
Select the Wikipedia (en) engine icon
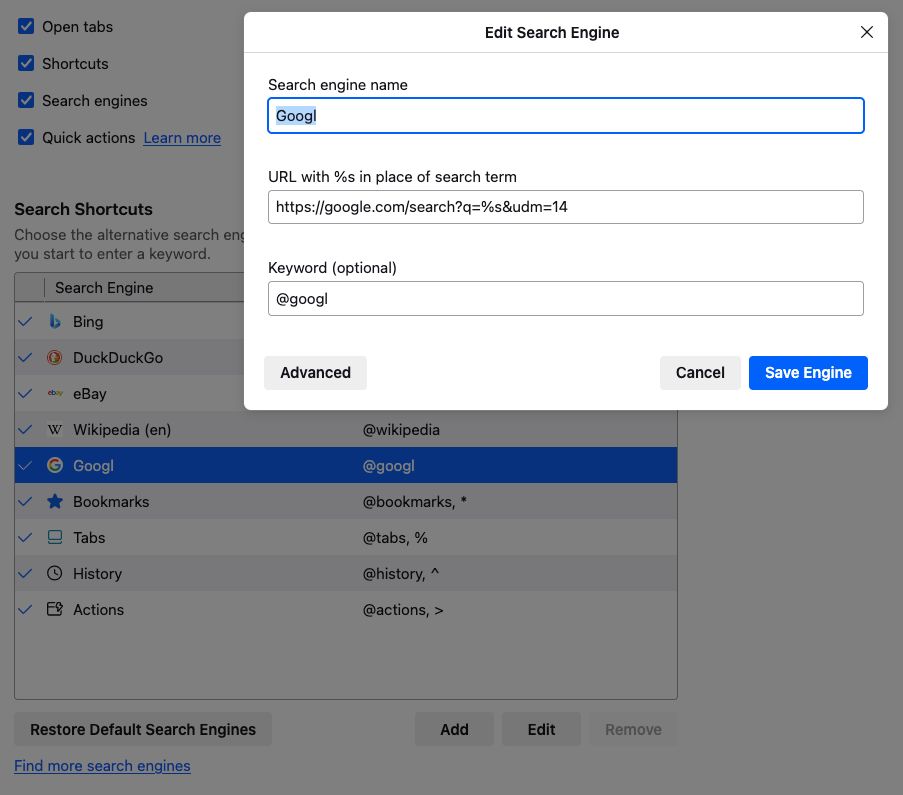[55, 429]
